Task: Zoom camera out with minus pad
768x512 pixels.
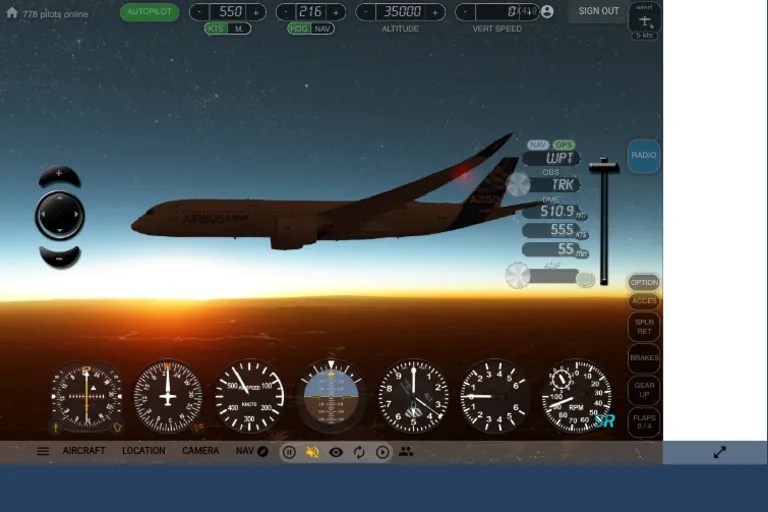Action: pos(59,257)
